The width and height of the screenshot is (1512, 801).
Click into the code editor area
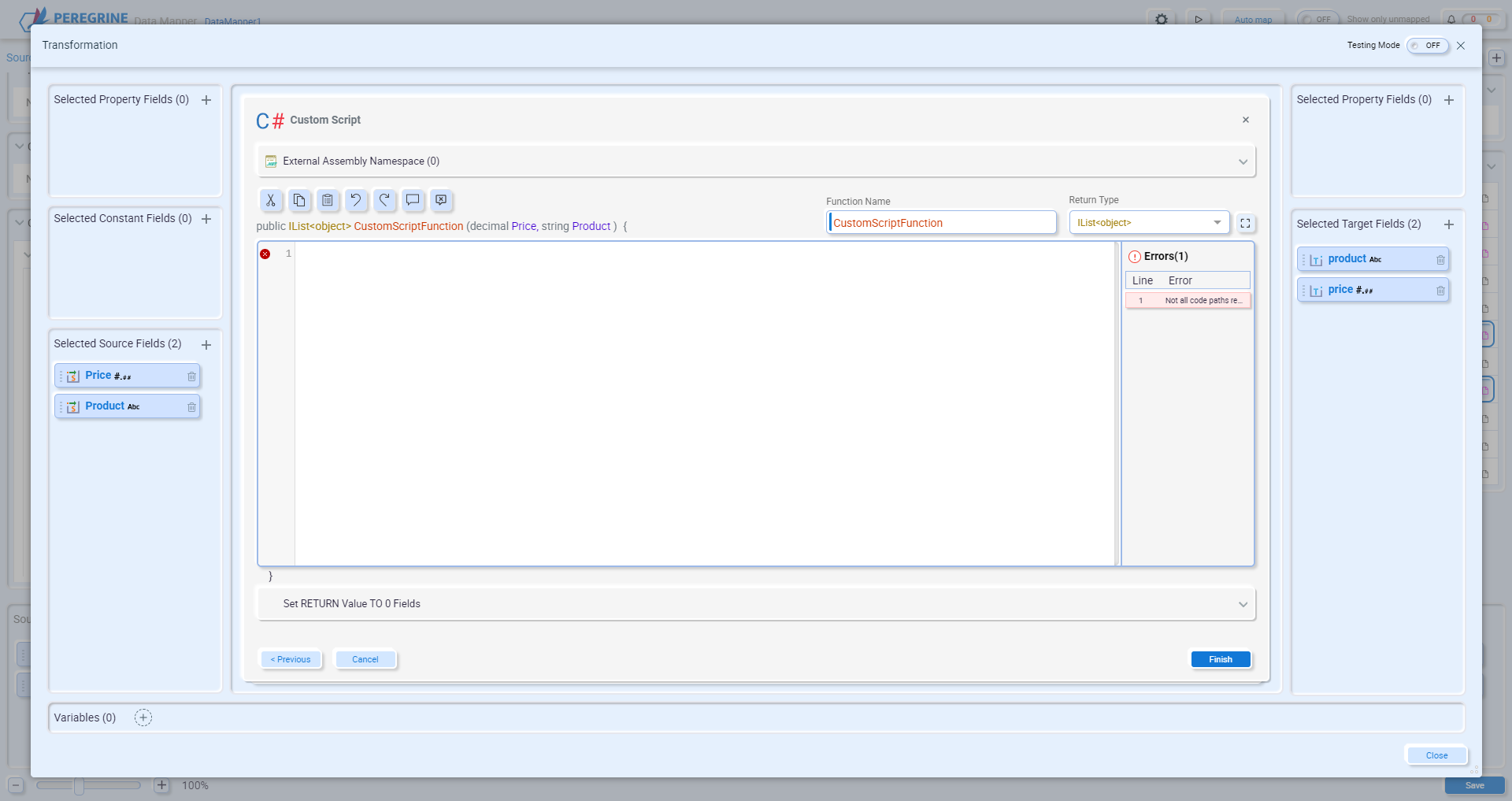point(705,403)
